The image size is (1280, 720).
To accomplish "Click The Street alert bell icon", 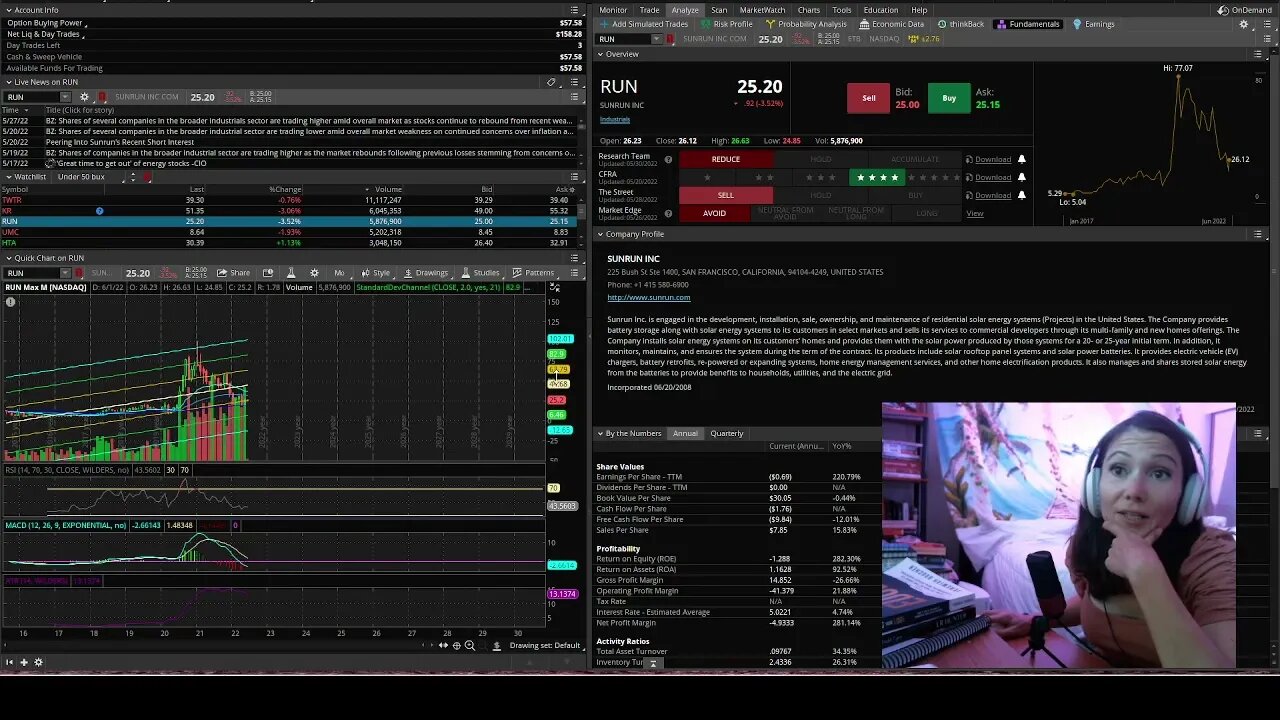I will [x=1021, y=195].
